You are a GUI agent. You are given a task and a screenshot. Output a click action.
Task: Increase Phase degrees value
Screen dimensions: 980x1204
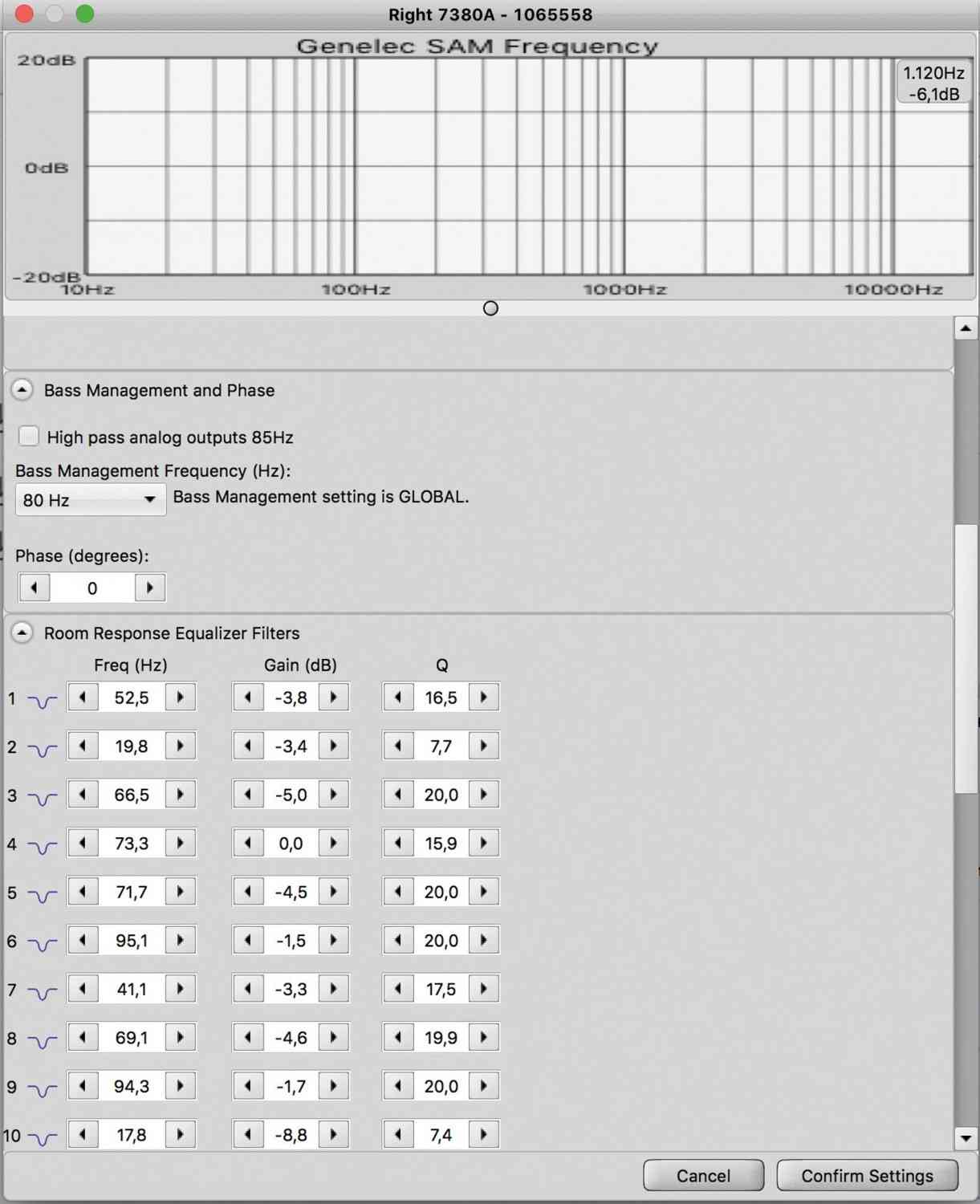point(150,588)
